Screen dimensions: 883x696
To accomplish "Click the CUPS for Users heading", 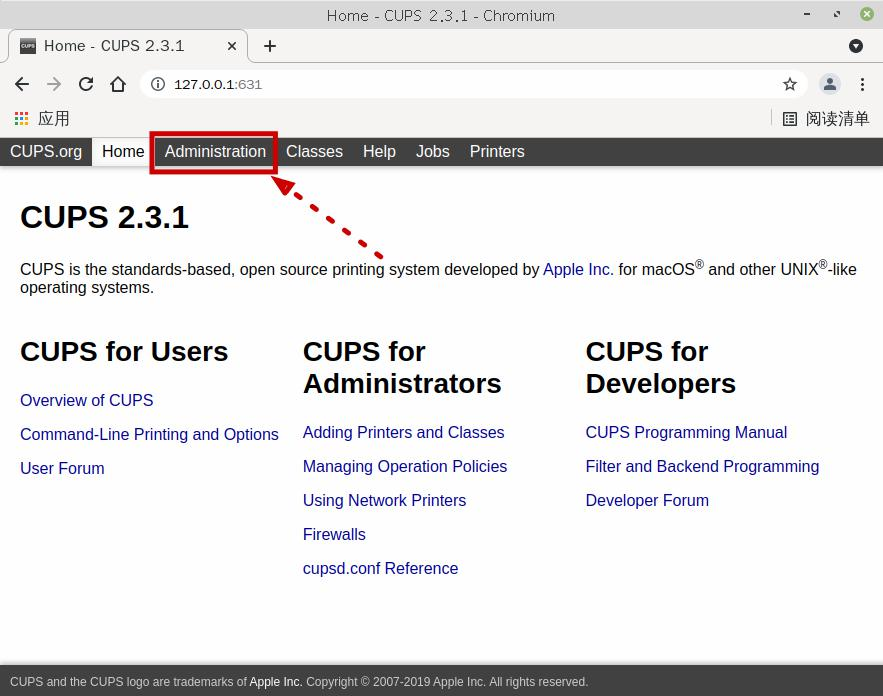I will pyautogui.click(x=124, y=352).
